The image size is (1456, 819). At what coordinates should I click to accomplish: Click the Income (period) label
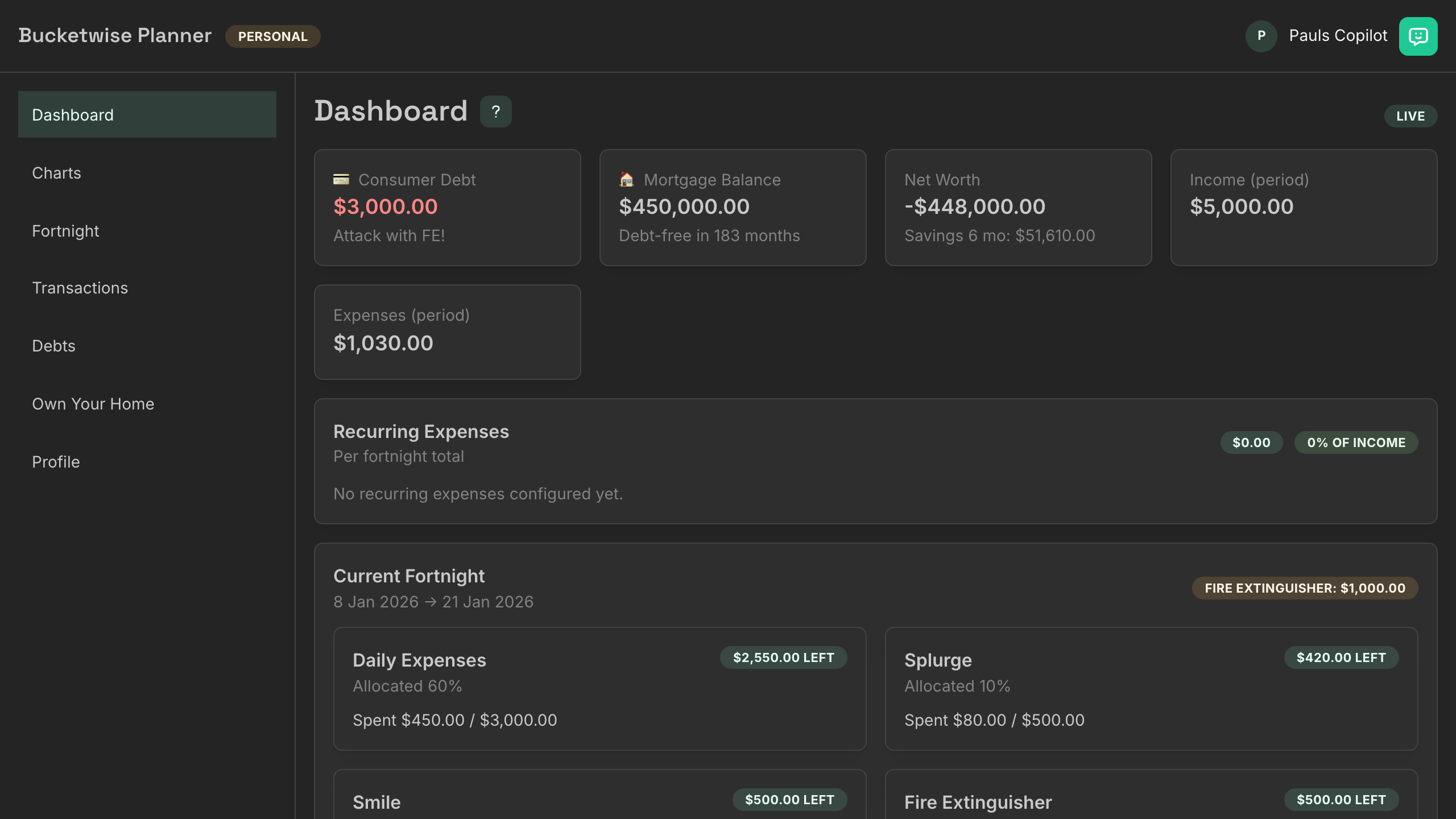click(1249, 180)
